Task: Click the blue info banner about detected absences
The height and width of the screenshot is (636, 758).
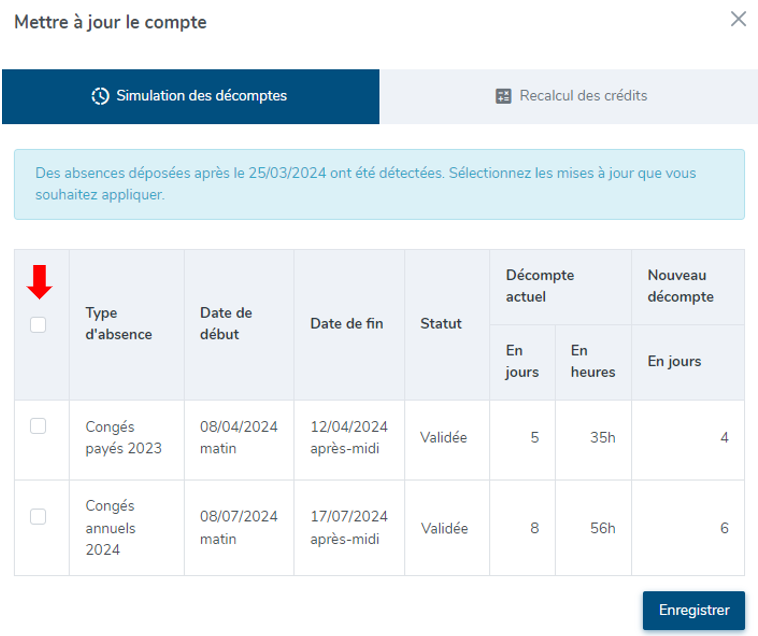Action: point(379,184)
